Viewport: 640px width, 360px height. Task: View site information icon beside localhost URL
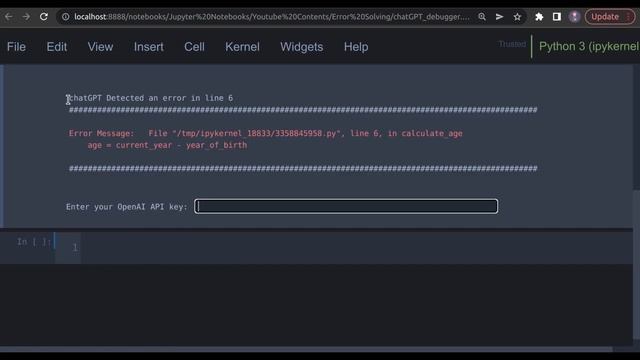click(x=65, y=17)
